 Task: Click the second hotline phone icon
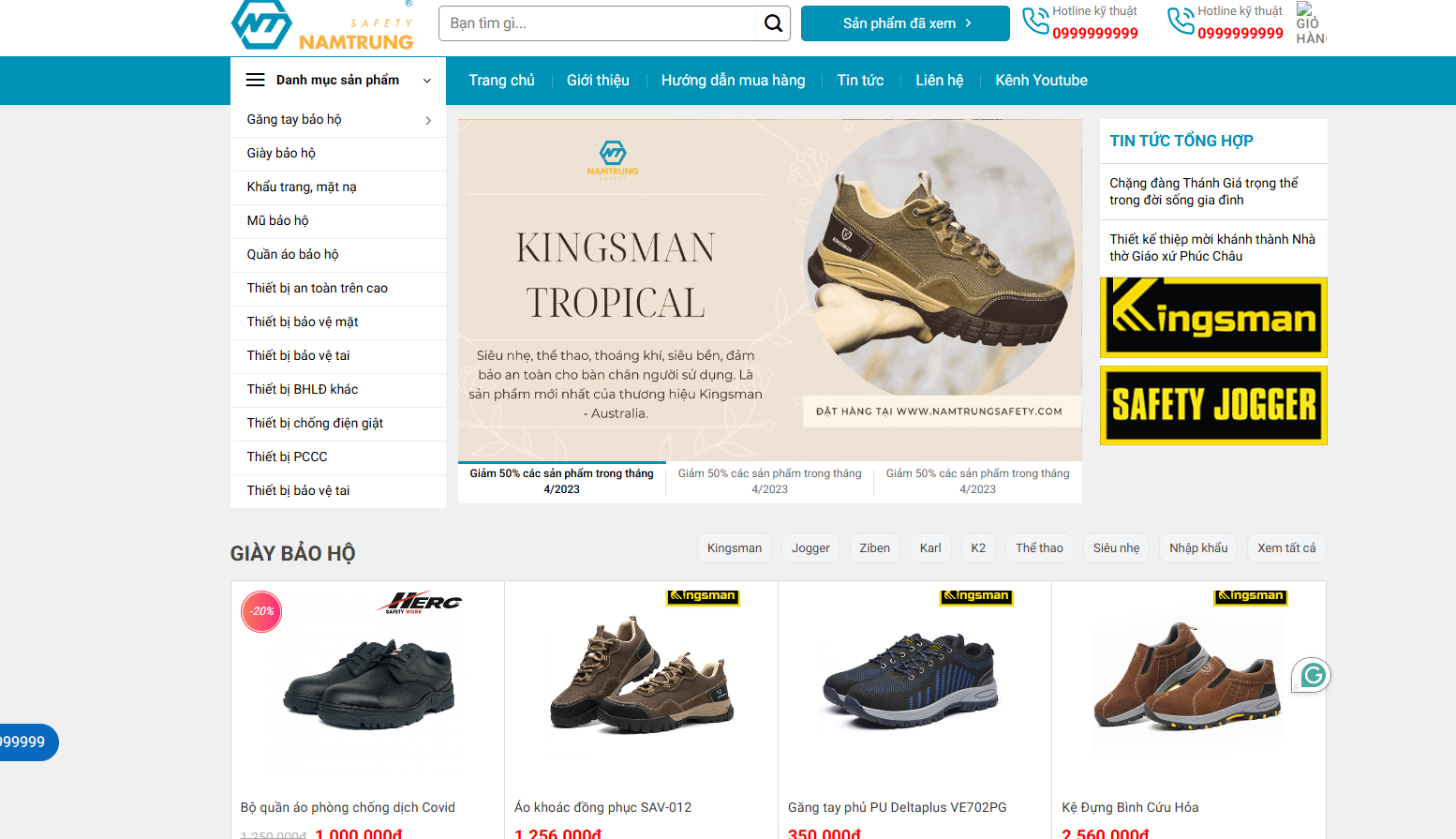[1180, 21]
